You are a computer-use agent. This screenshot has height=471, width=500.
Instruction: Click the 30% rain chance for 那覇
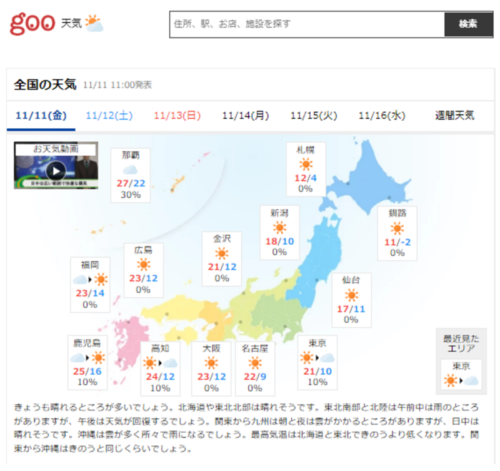point(131,195)
